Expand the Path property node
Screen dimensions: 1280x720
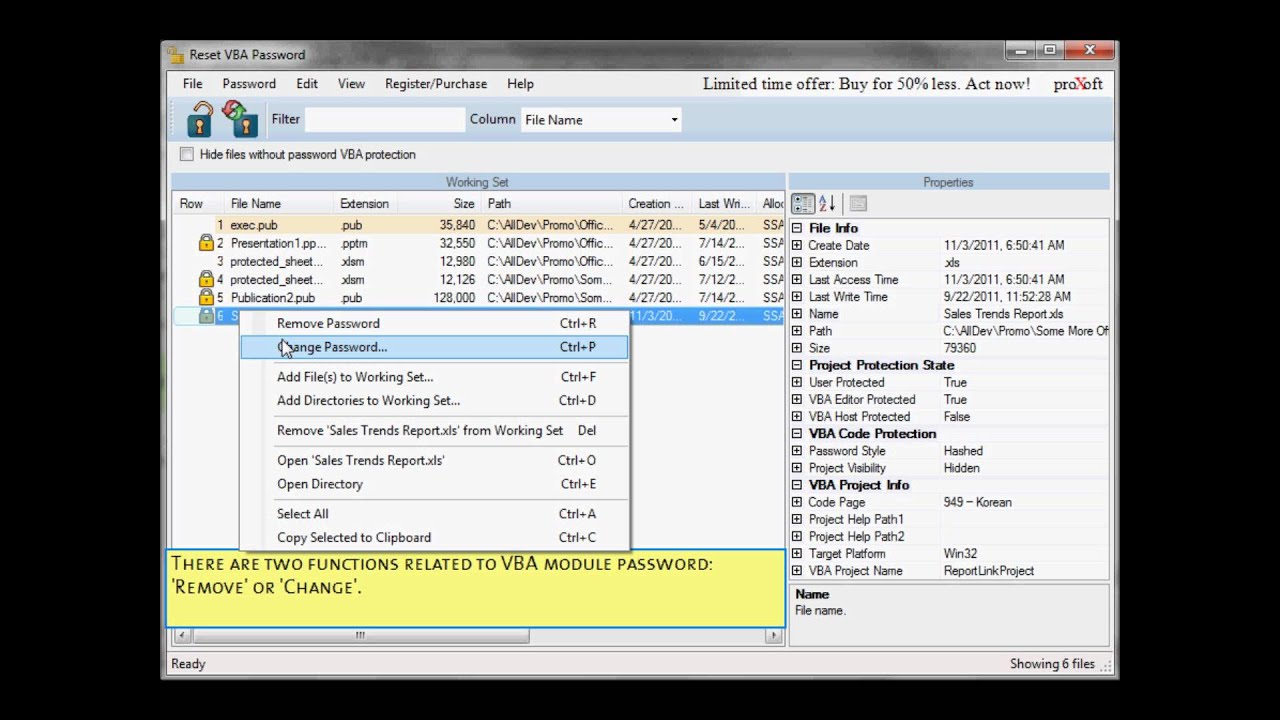tap(797, 331)
